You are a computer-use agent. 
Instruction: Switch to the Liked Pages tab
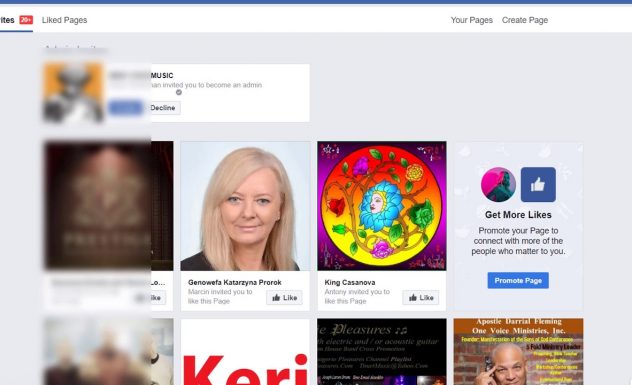64,20
